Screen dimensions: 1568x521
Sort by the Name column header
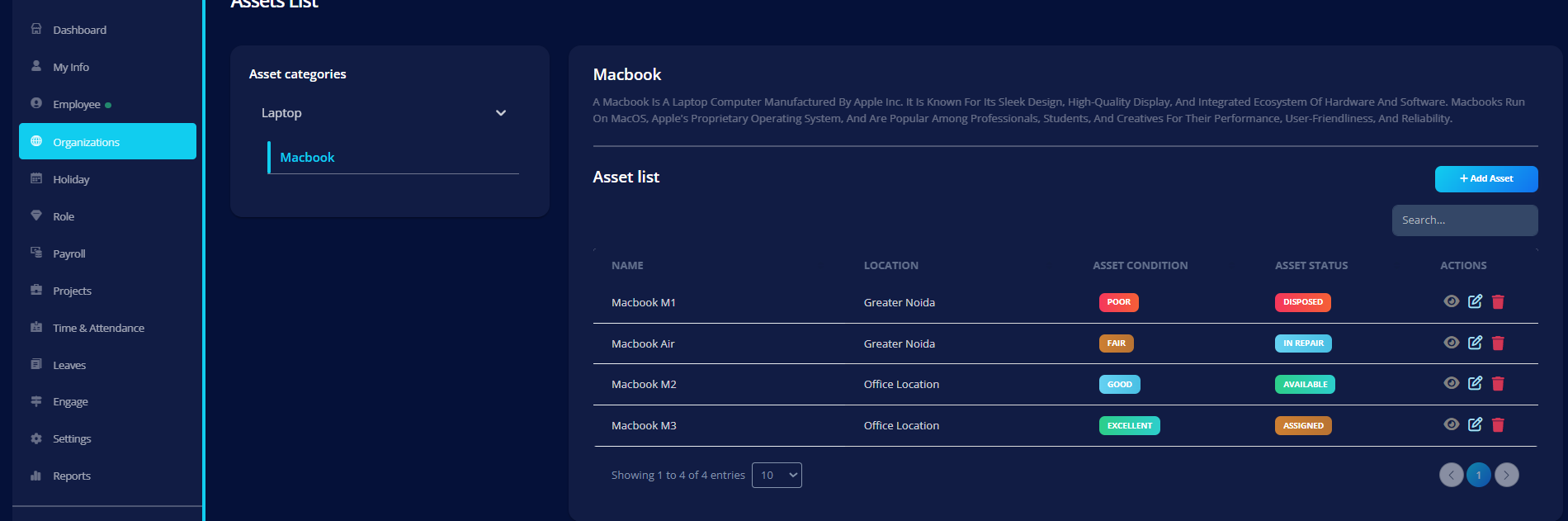tap(627, 266)
